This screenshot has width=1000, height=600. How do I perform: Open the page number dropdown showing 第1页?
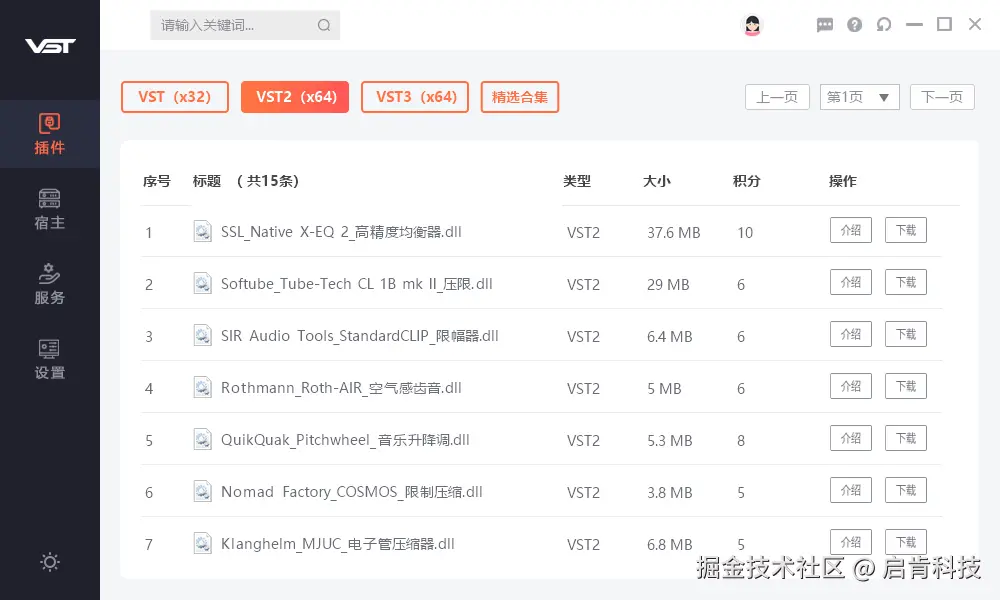point(859,97)
